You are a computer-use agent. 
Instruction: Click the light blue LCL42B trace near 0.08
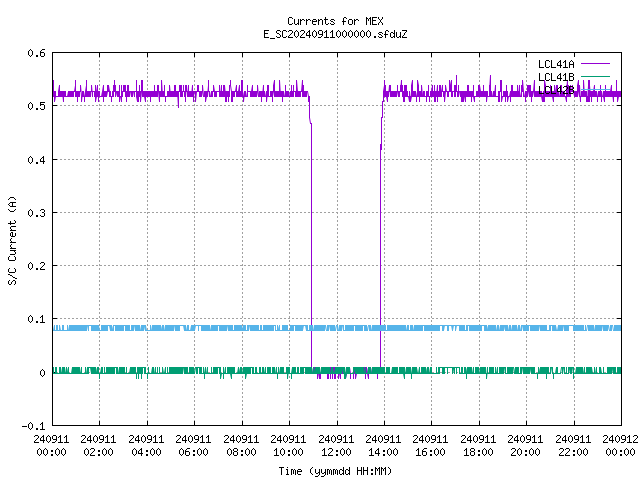pyautogui.click(x=337, y=328)
